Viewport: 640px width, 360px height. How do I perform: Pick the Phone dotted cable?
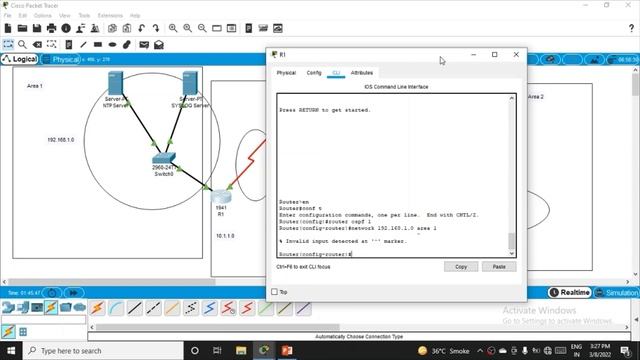(191, 308)
